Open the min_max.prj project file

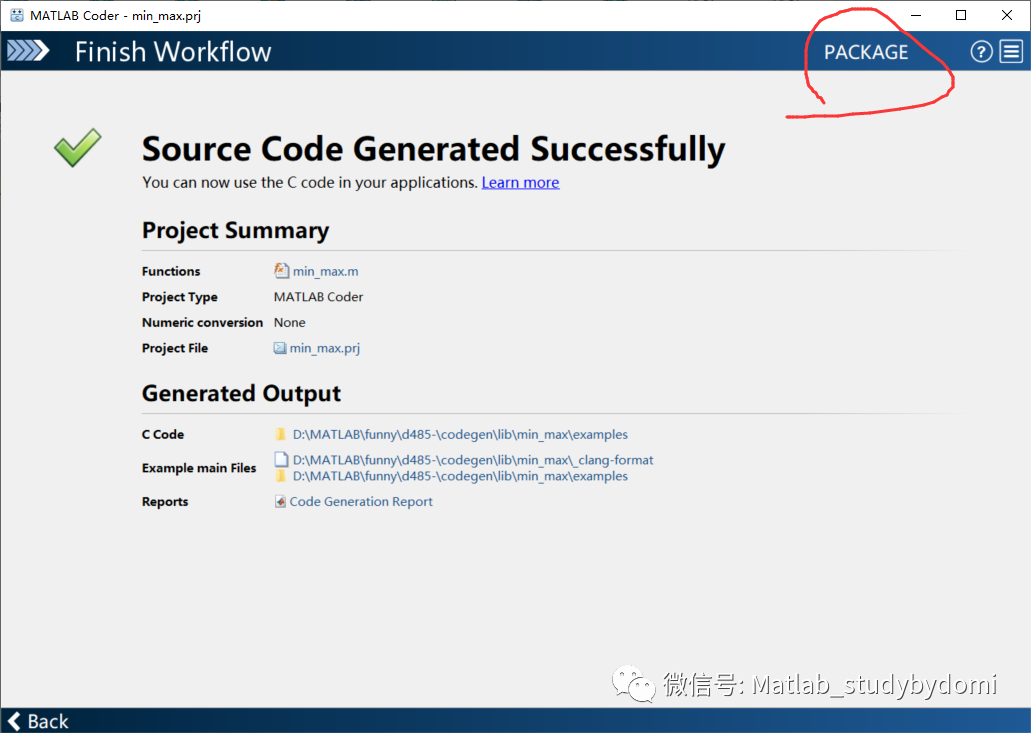tap(325, 348)
